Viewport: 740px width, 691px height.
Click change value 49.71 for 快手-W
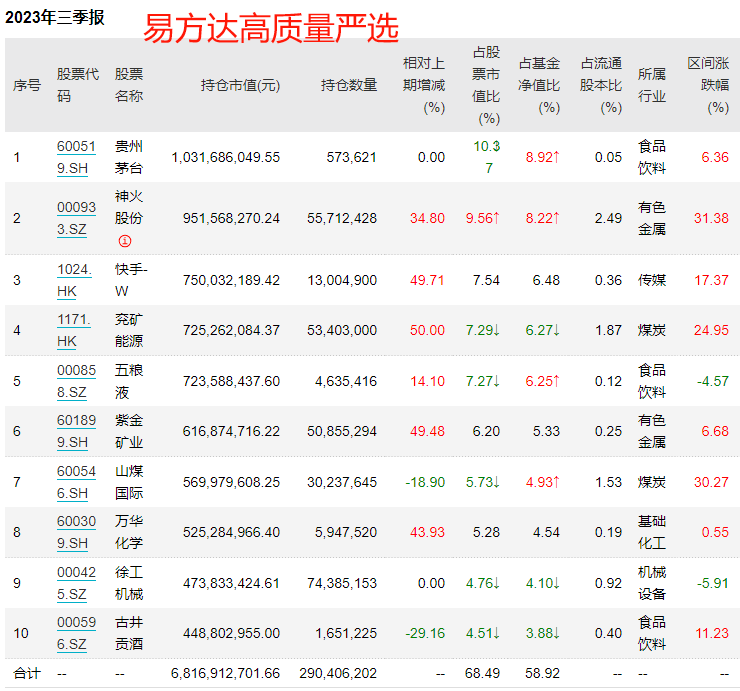pyautogui.click(x=427, y=280)
